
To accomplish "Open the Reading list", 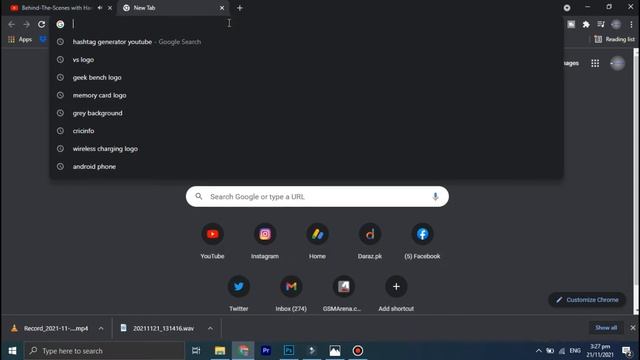I will tap(615, 40).
